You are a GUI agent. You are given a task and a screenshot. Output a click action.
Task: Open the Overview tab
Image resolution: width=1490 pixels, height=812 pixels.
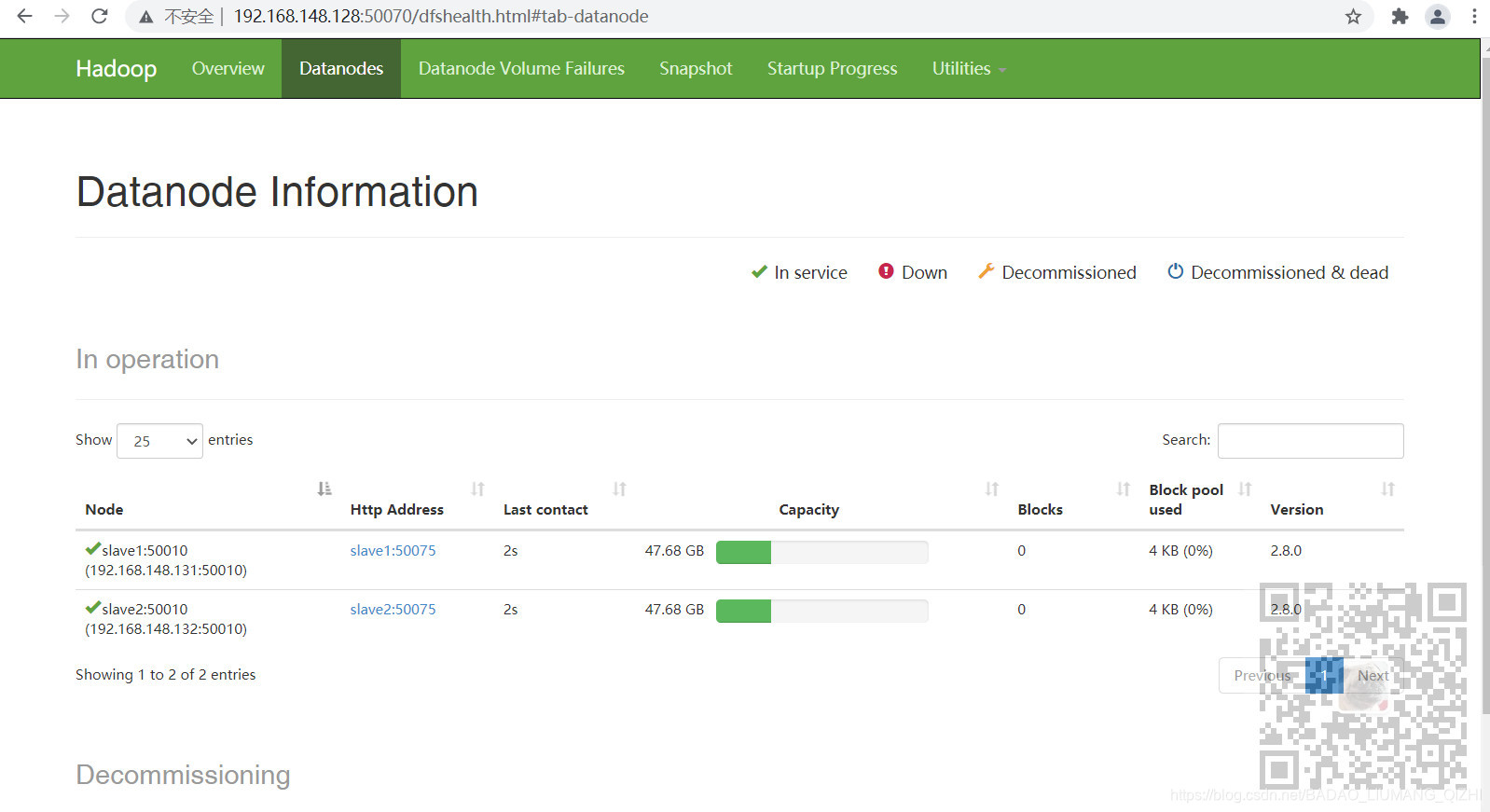[x=228, y=68]
